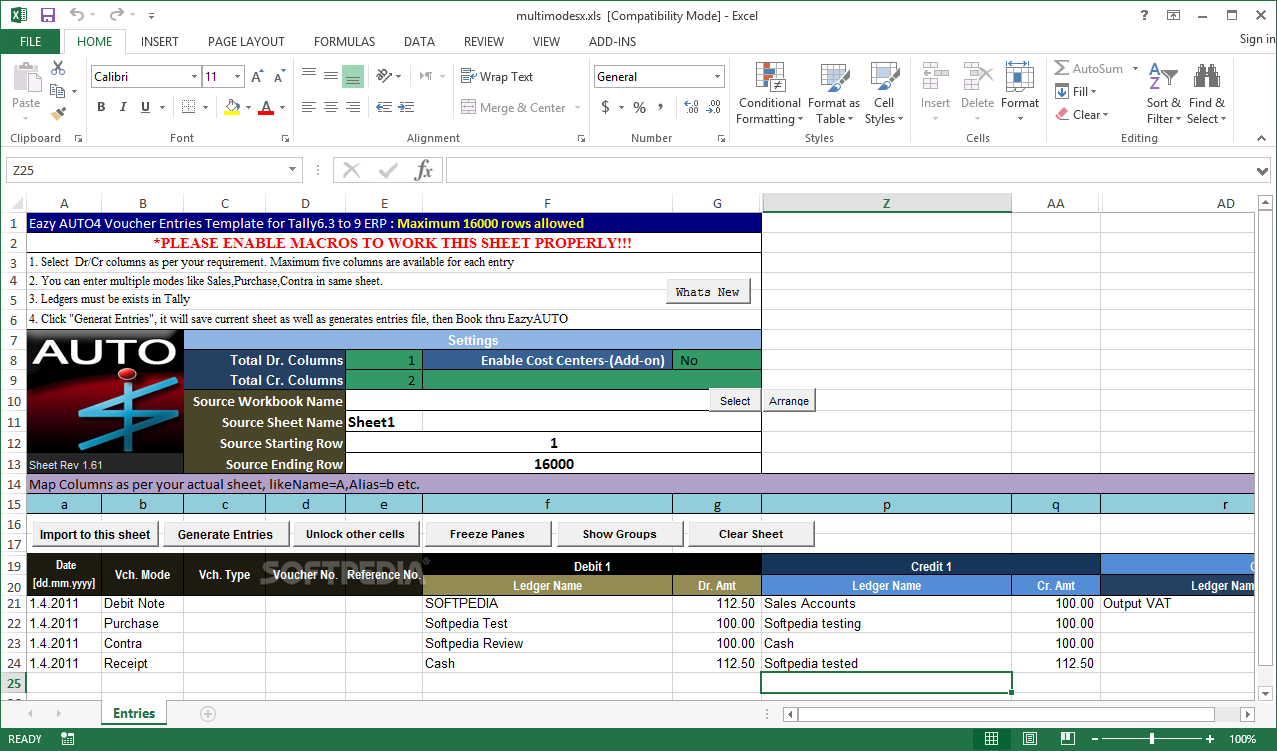The image size is (1277, 751).
Task: Switch to the INSERT tab
Action: (x=160, y=42)
